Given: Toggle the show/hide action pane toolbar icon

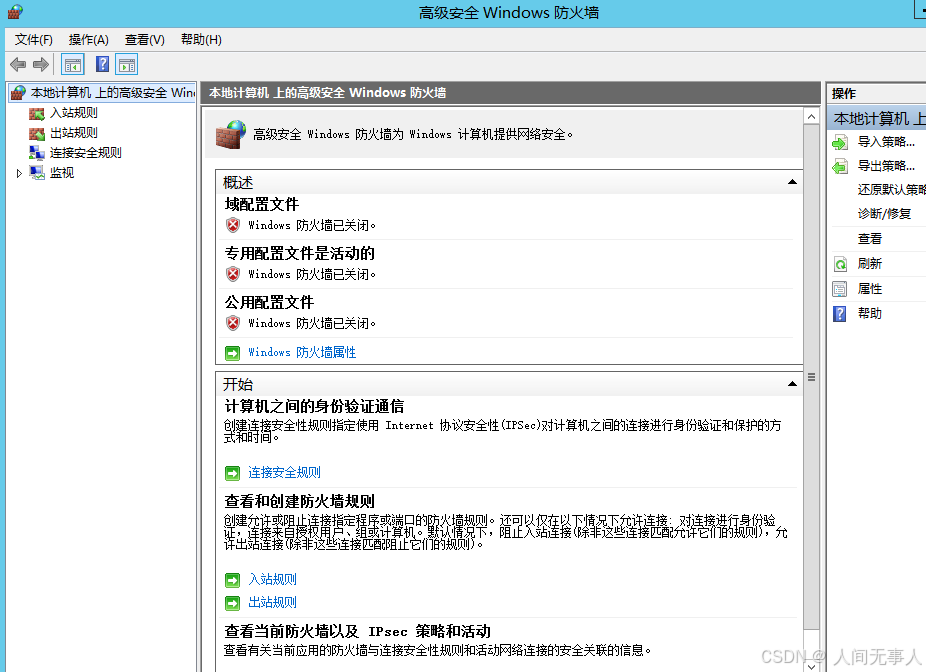Looking at the screenshot, I should (x=126, y=64).
